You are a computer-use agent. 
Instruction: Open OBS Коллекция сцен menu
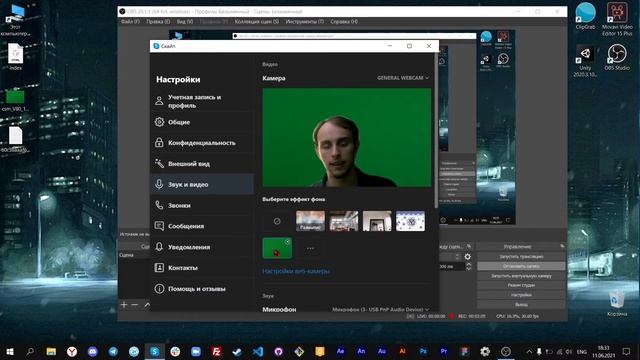tap(257, 22)
